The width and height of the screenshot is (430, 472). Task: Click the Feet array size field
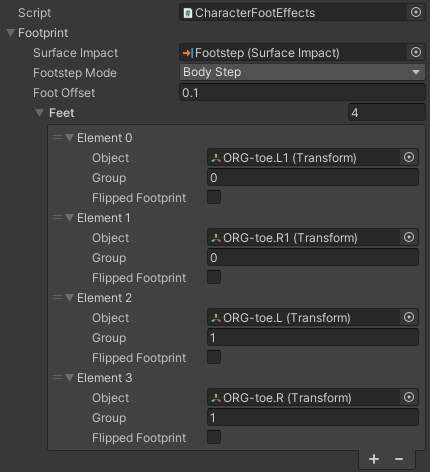point(387,113)
